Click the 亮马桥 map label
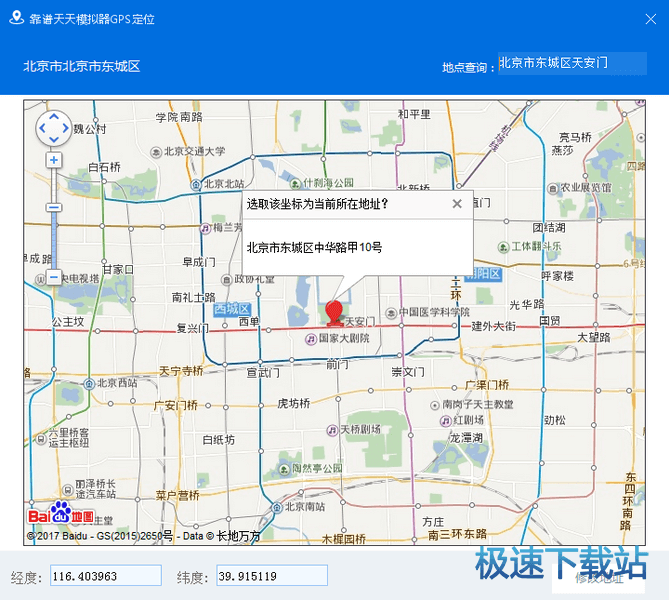Image resolution: width=669 pixels, height=600 pixels. pos(575,137)
